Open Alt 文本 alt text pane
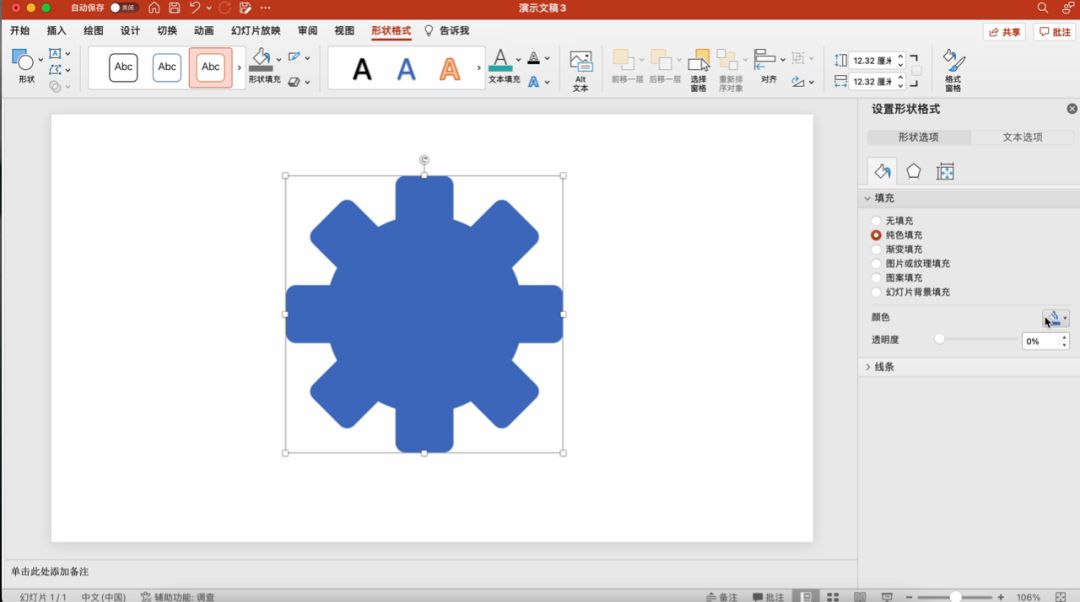 coord(581,70)
